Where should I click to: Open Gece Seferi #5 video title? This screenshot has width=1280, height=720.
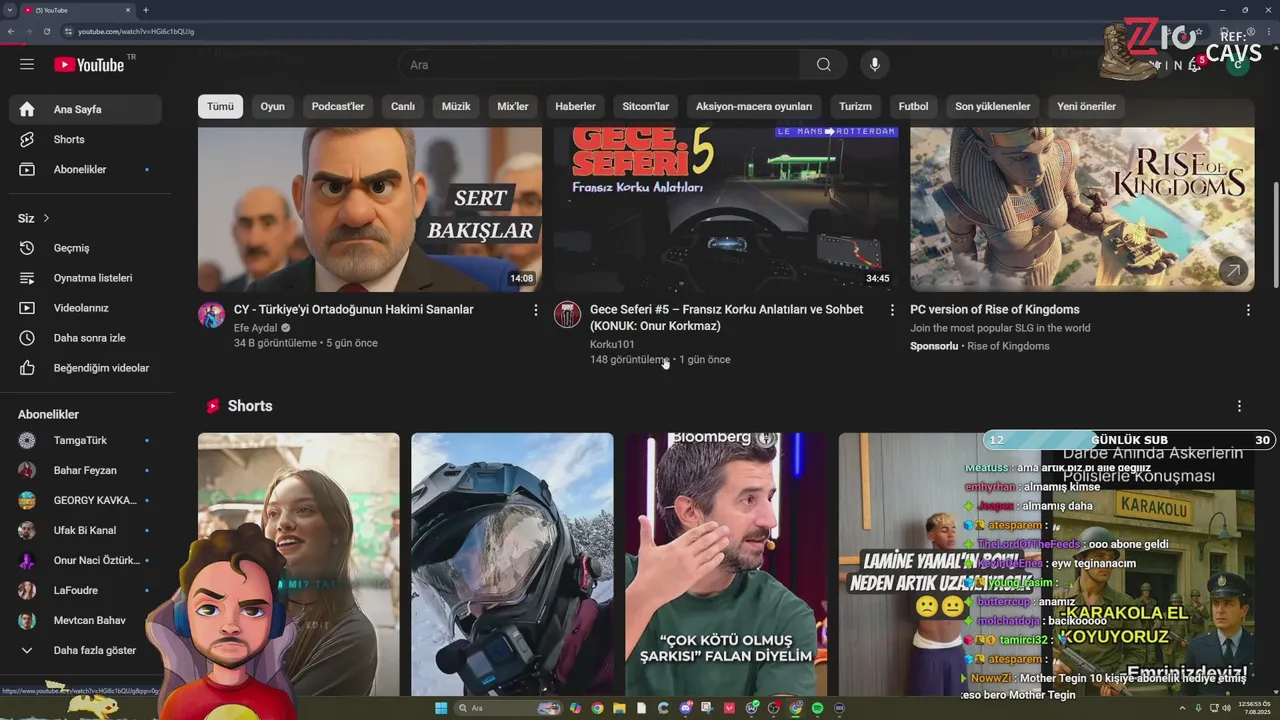[726, 318]
